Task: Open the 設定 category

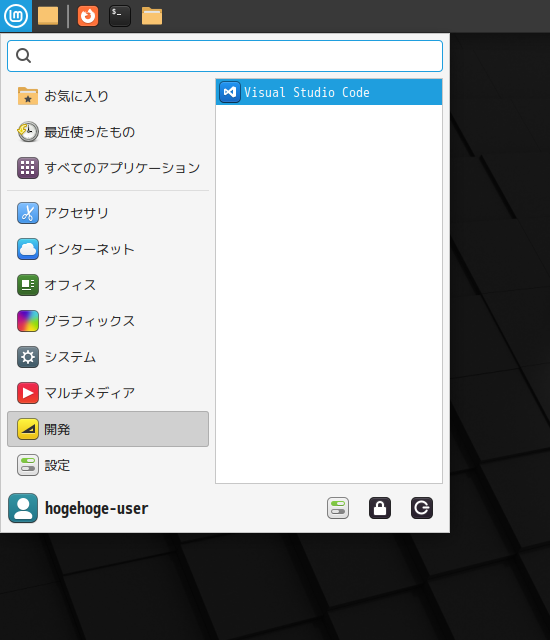Action: pos(108,465)
